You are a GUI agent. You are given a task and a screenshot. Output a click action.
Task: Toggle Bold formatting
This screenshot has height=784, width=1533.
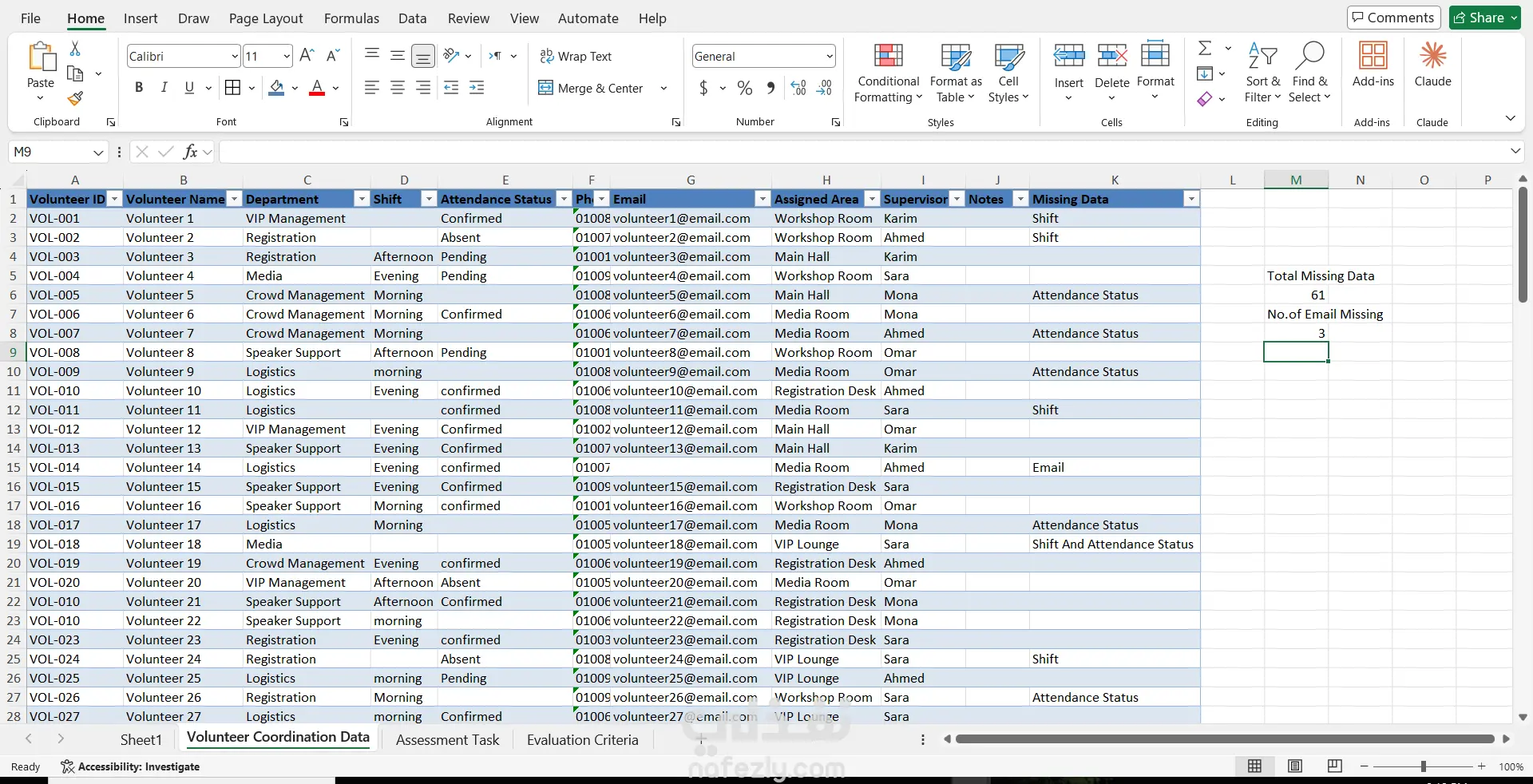pos(139,88)
